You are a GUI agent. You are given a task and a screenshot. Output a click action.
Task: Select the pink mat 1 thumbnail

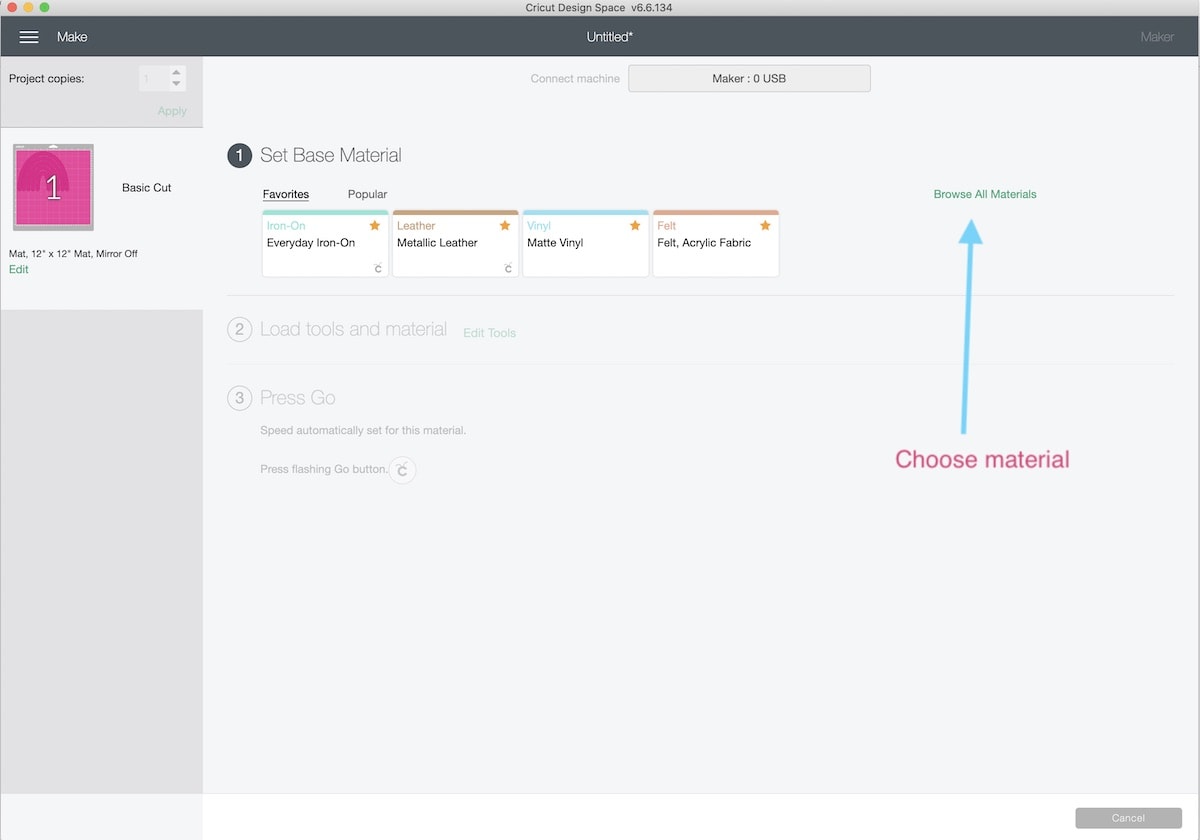coord(53,187)
